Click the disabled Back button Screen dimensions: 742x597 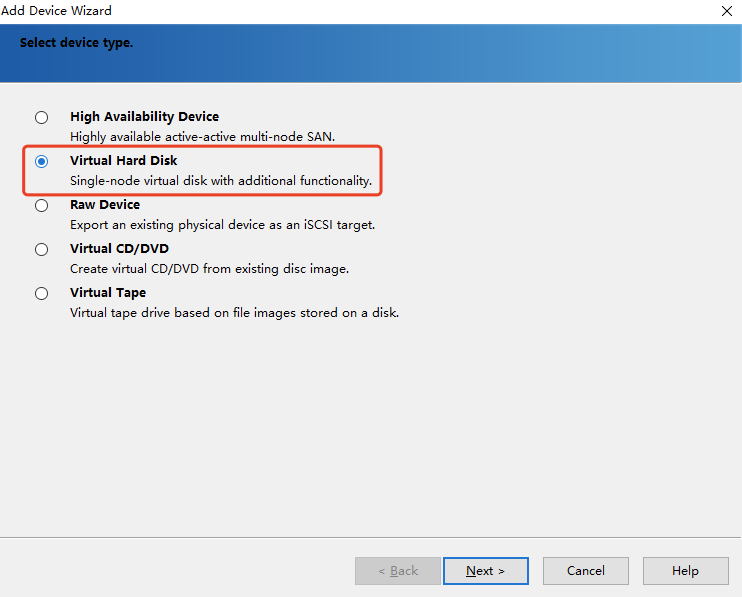398,571
